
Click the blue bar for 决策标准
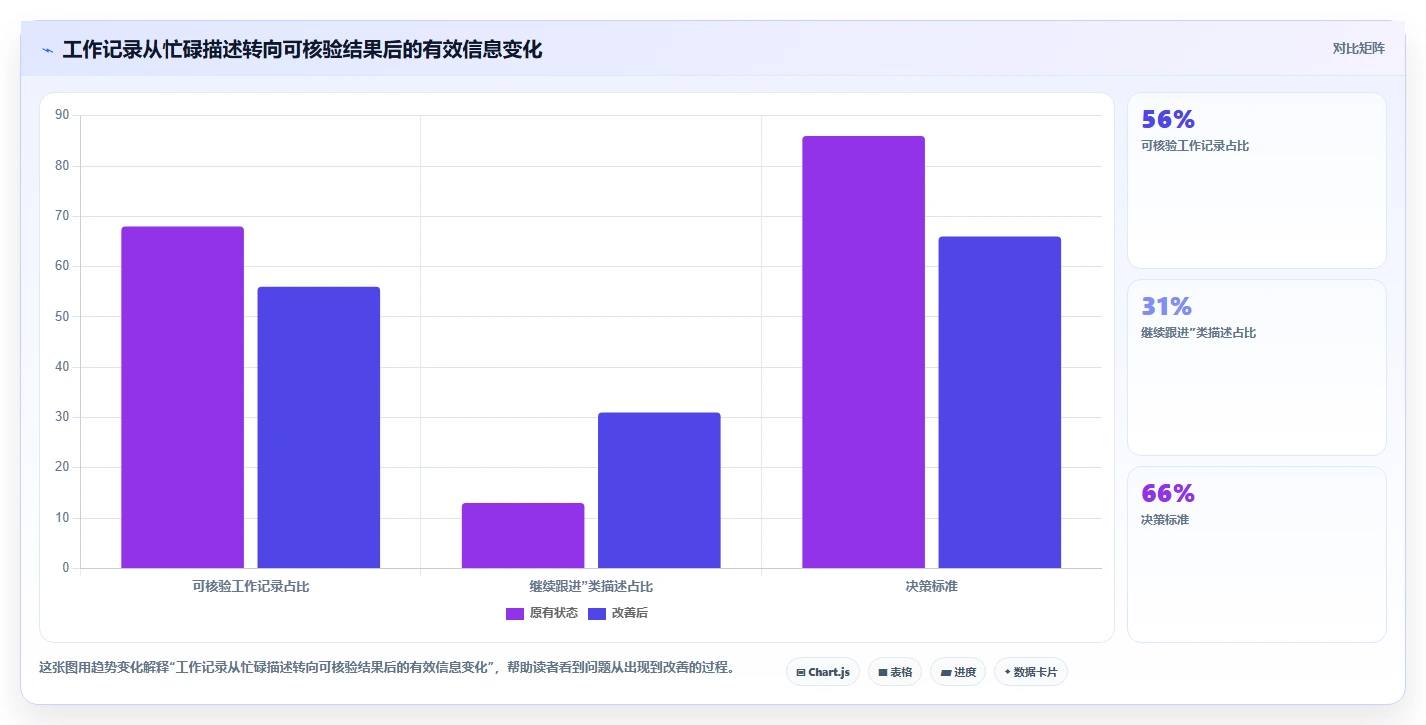click(1000, 402)
